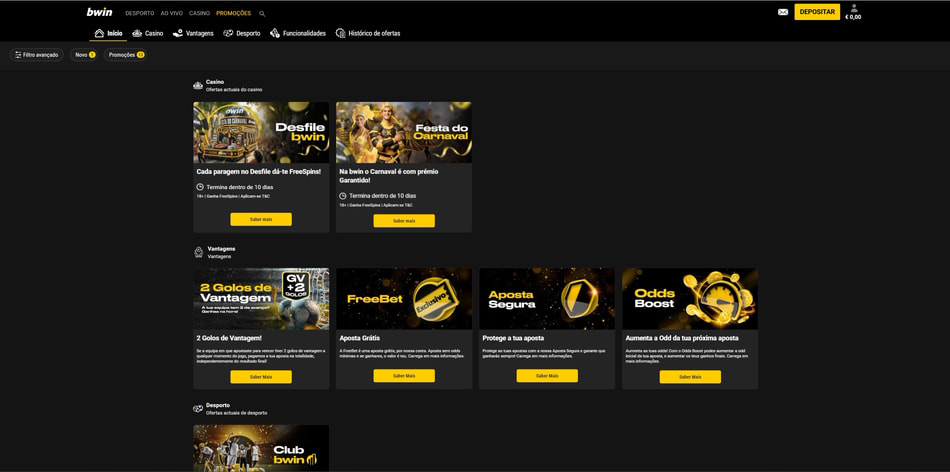Click Saber Mais on Protege a tua aposta

click(547, 376)
